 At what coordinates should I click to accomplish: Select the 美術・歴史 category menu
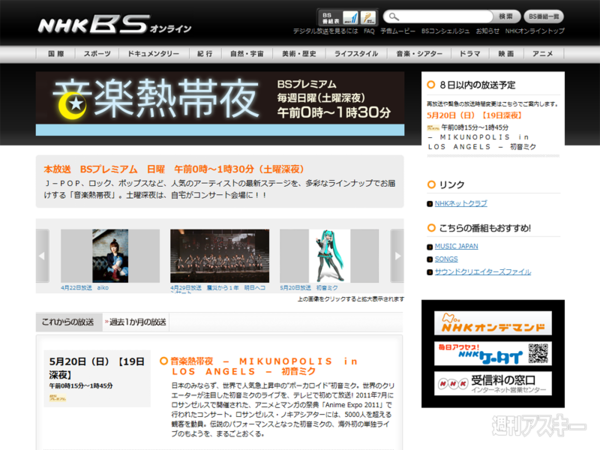click(x=299, y=54)
